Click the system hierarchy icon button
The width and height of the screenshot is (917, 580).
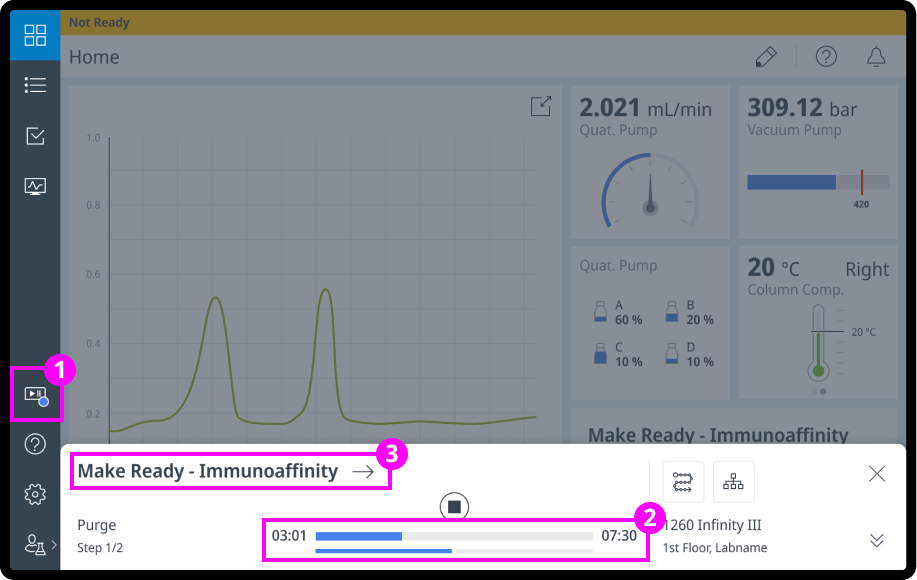[733, 482]
